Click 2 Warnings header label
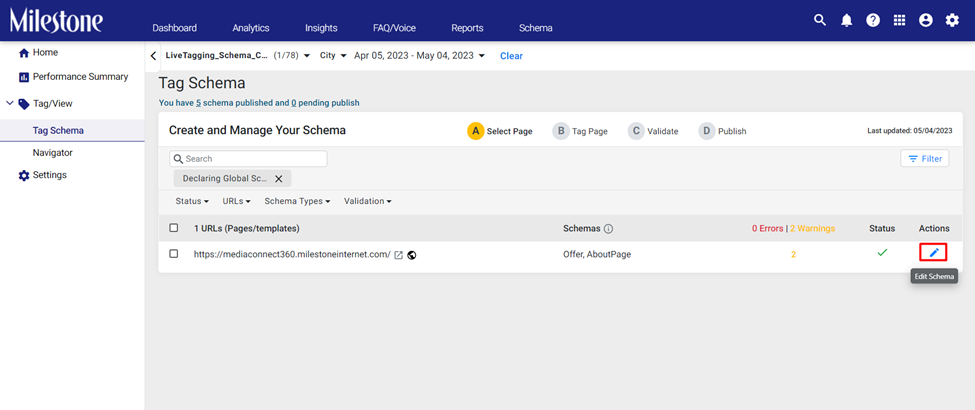 (x=812, y=228)
